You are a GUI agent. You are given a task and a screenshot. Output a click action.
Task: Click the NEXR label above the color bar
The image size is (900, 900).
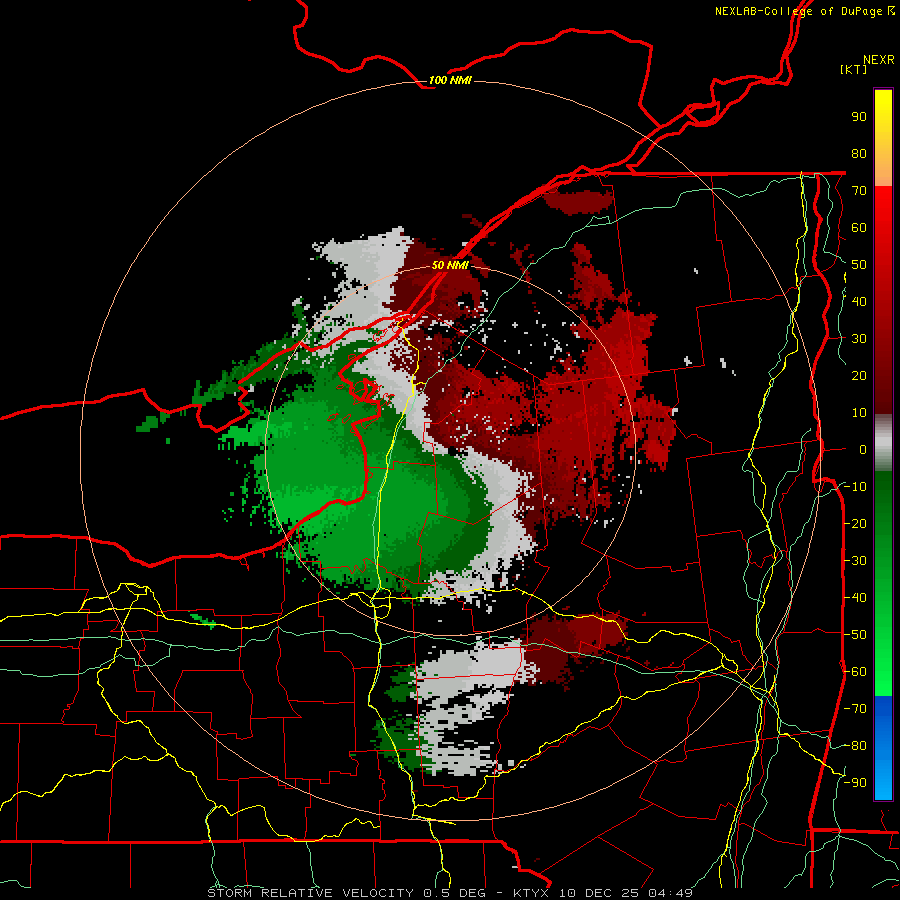[879, 60]
